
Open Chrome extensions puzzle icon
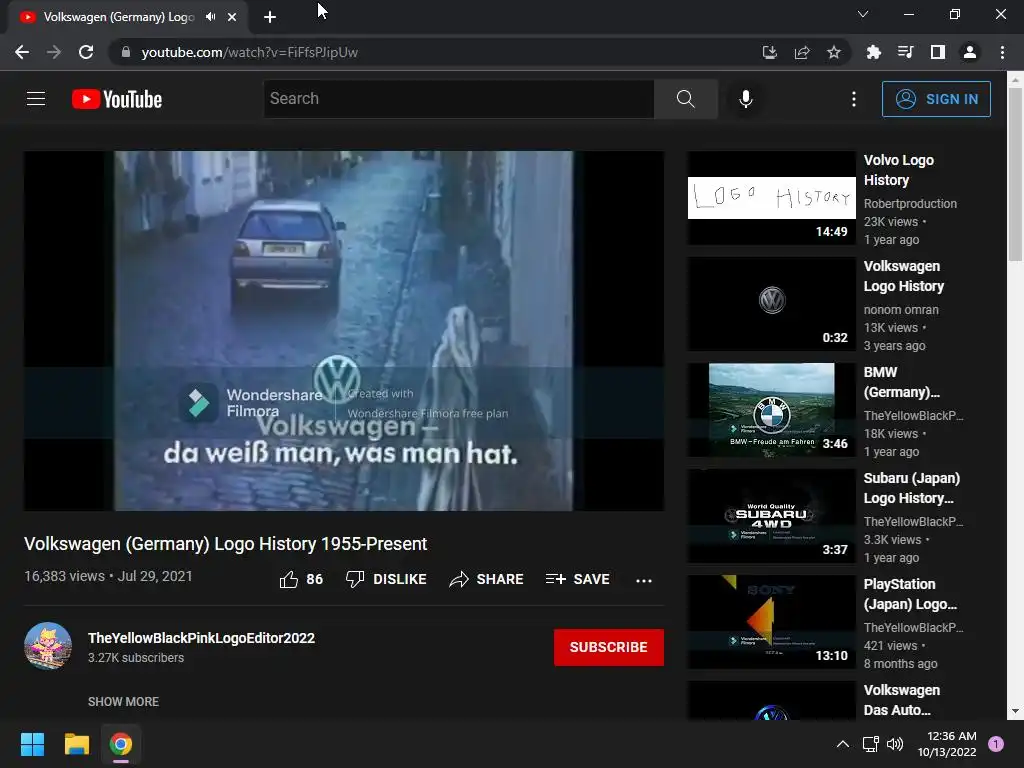[873, 52]
